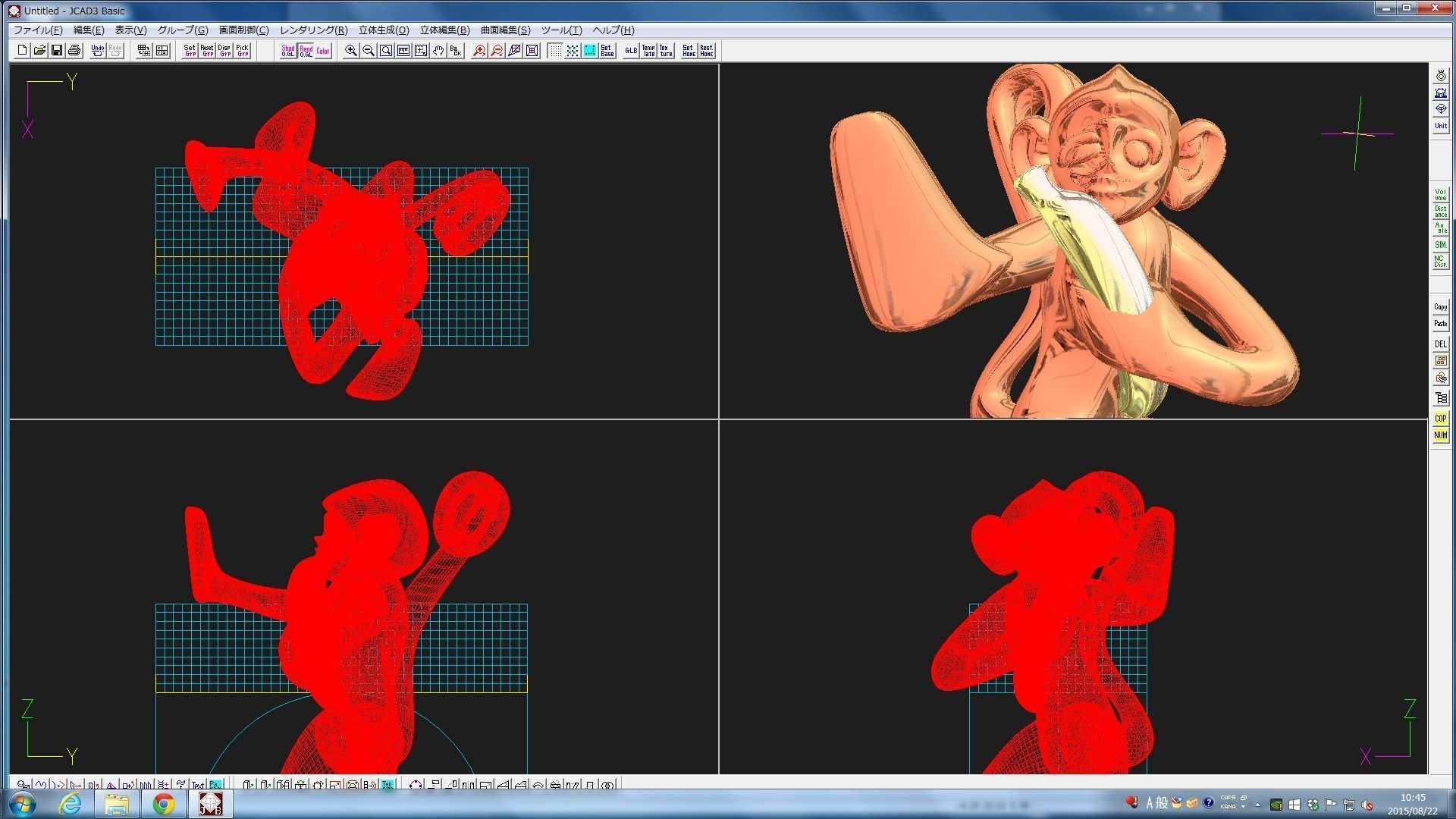Toggle the cyan grid display button
This screenshot has width=1456, height=819.
point(589,51)
